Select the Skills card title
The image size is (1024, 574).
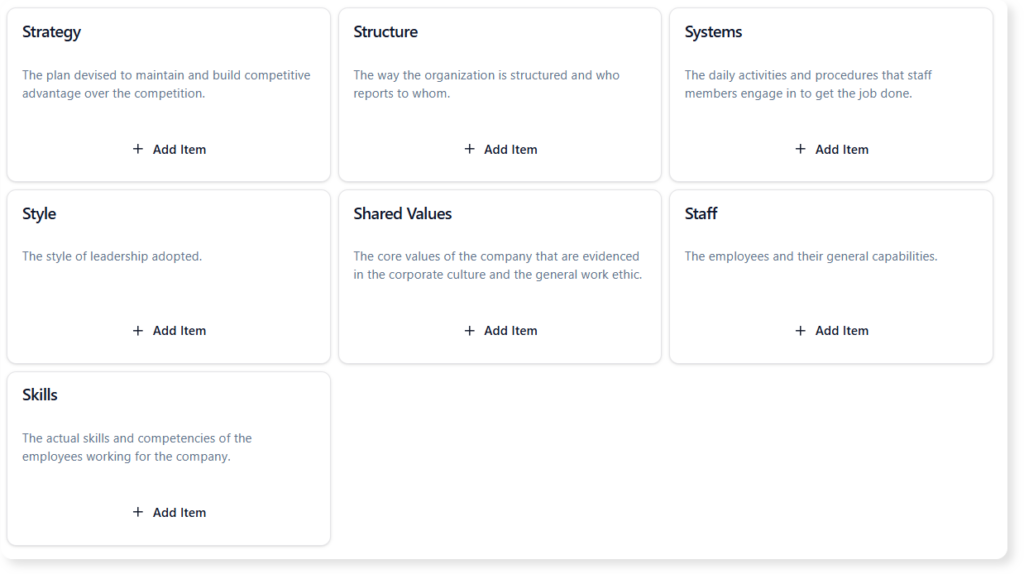click(x=40, y=395)
